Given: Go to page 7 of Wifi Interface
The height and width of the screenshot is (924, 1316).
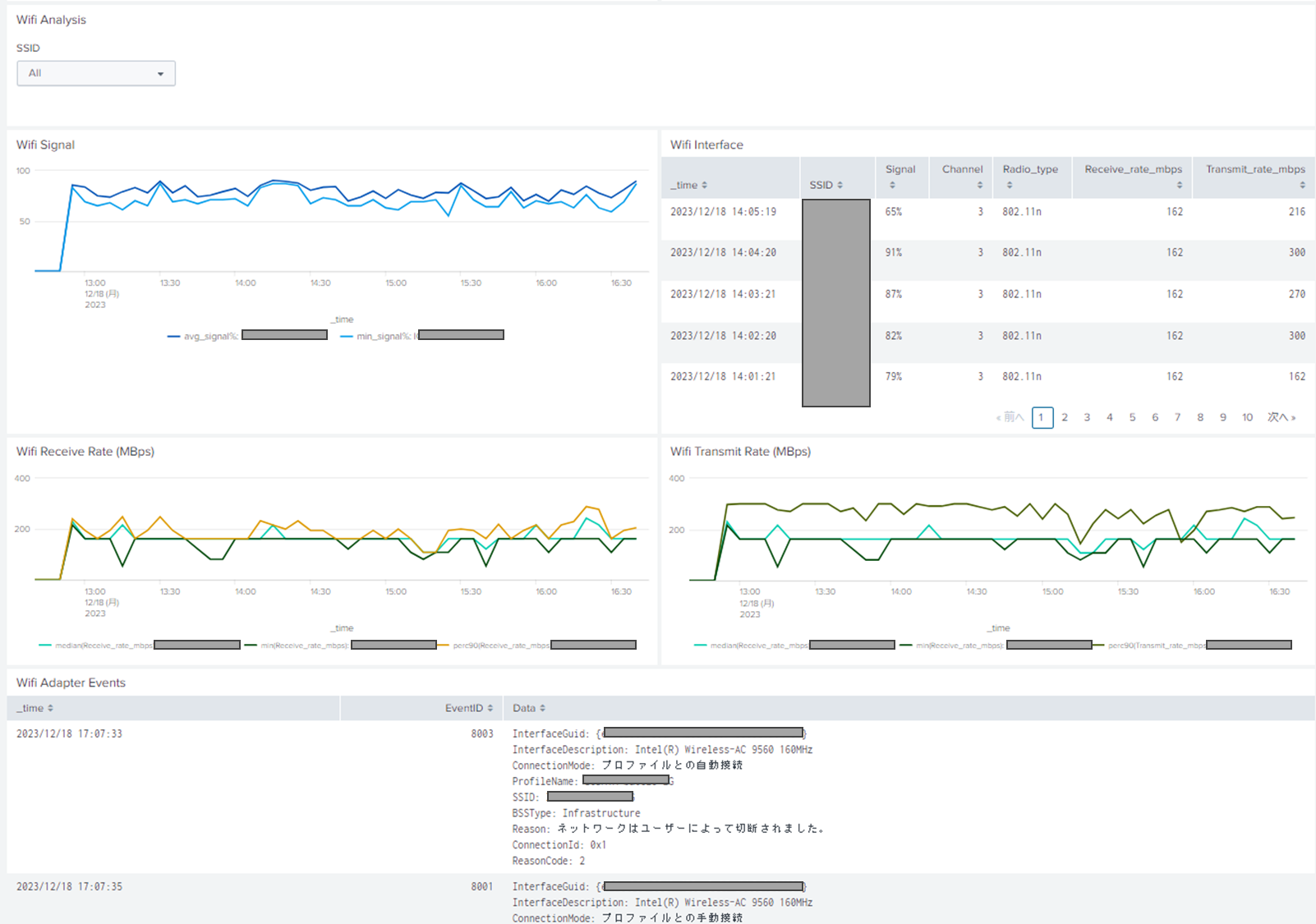Looking at the screenshot, I should [x=1177, y=417].
